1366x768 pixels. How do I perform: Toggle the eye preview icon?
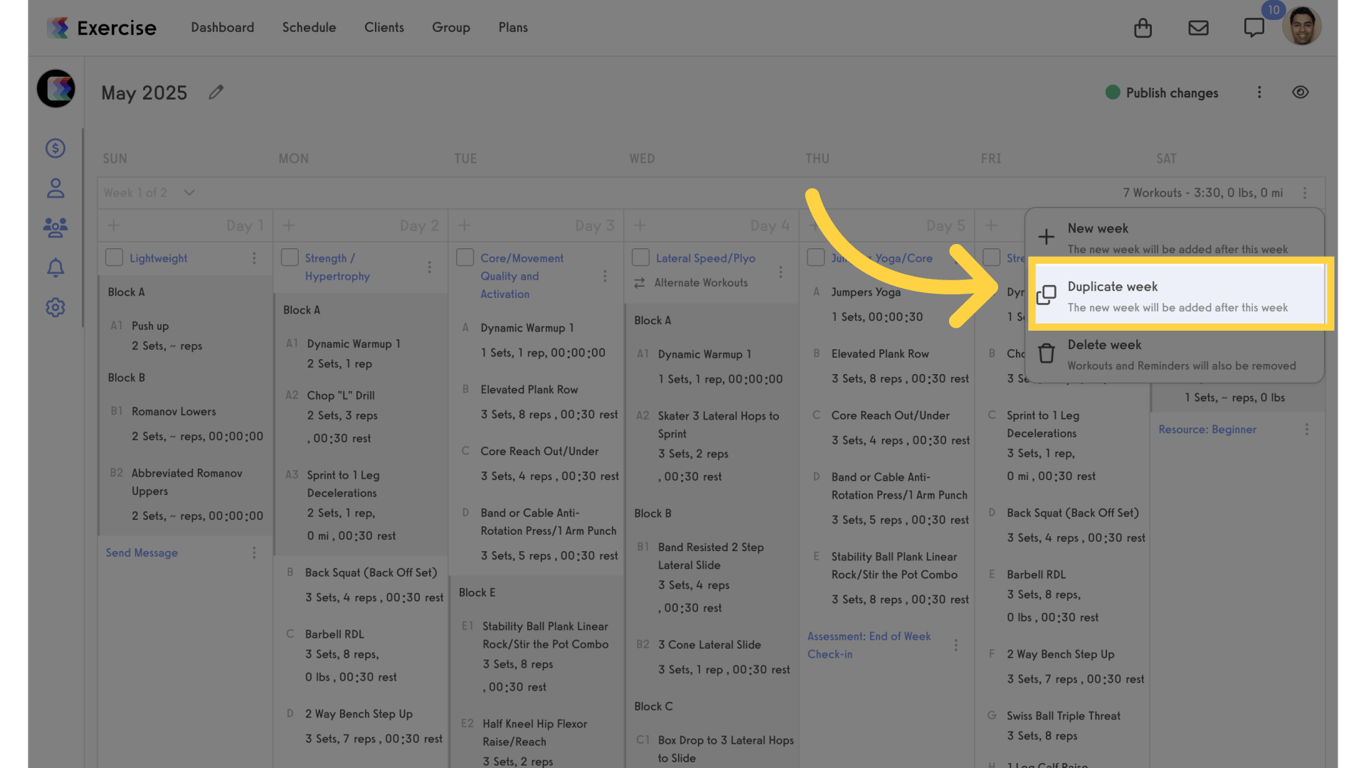(1300, 92)
